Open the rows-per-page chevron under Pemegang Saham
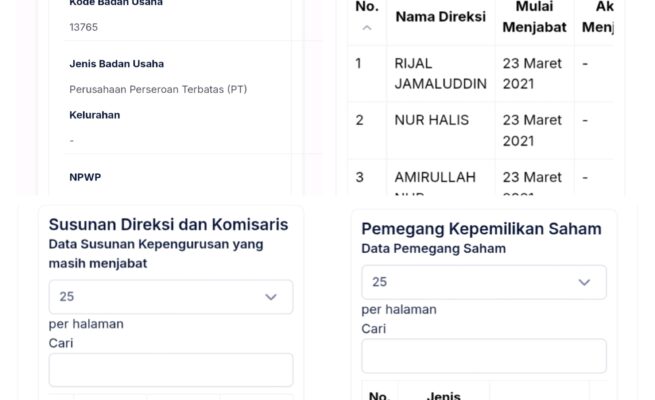655x400 pixels. coord(584,282)
